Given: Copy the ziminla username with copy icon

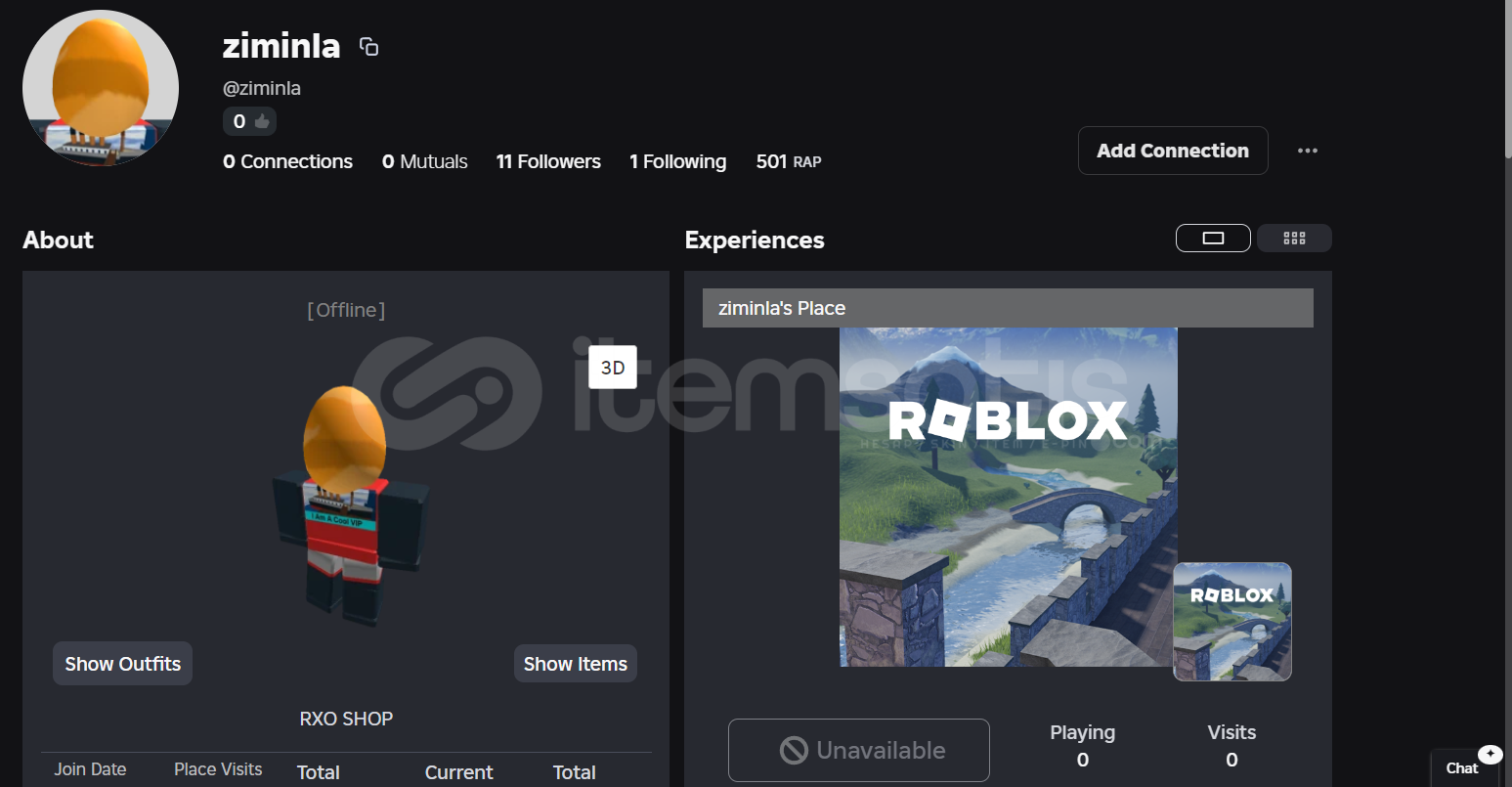Looking at the screenshot, I should point(368,46).
